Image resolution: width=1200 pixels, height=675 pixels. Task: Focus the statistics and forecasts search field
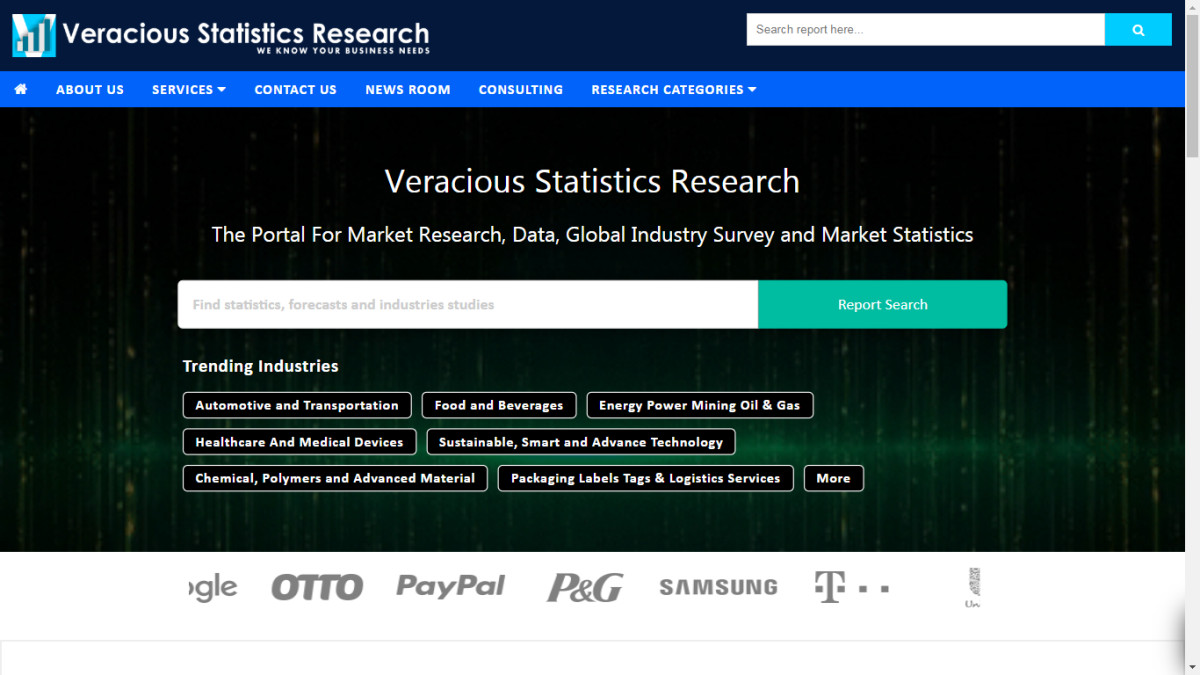click(x=467, y=304)
